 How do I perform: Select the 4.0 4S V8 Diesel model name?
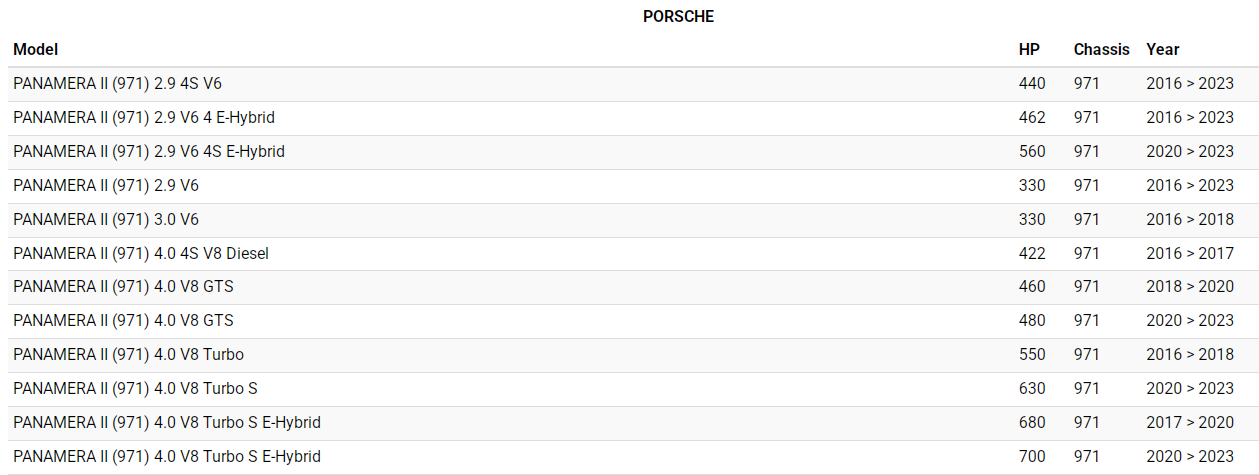point(141,254)
